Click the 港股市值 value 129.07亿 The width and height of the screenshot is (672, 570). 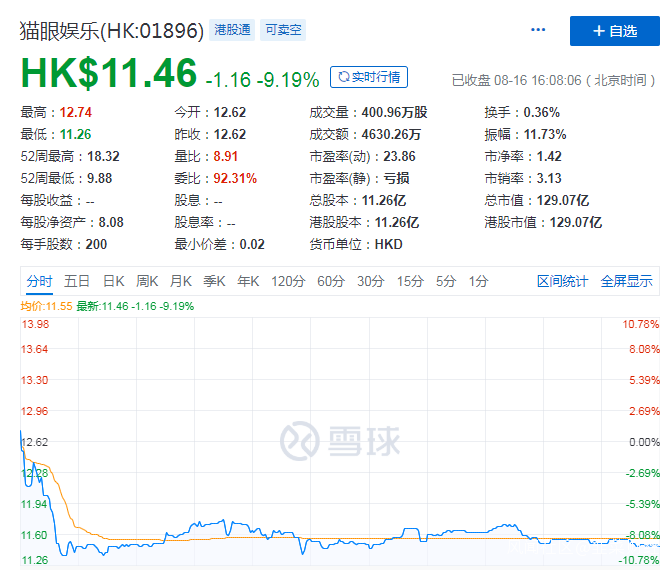576,222
